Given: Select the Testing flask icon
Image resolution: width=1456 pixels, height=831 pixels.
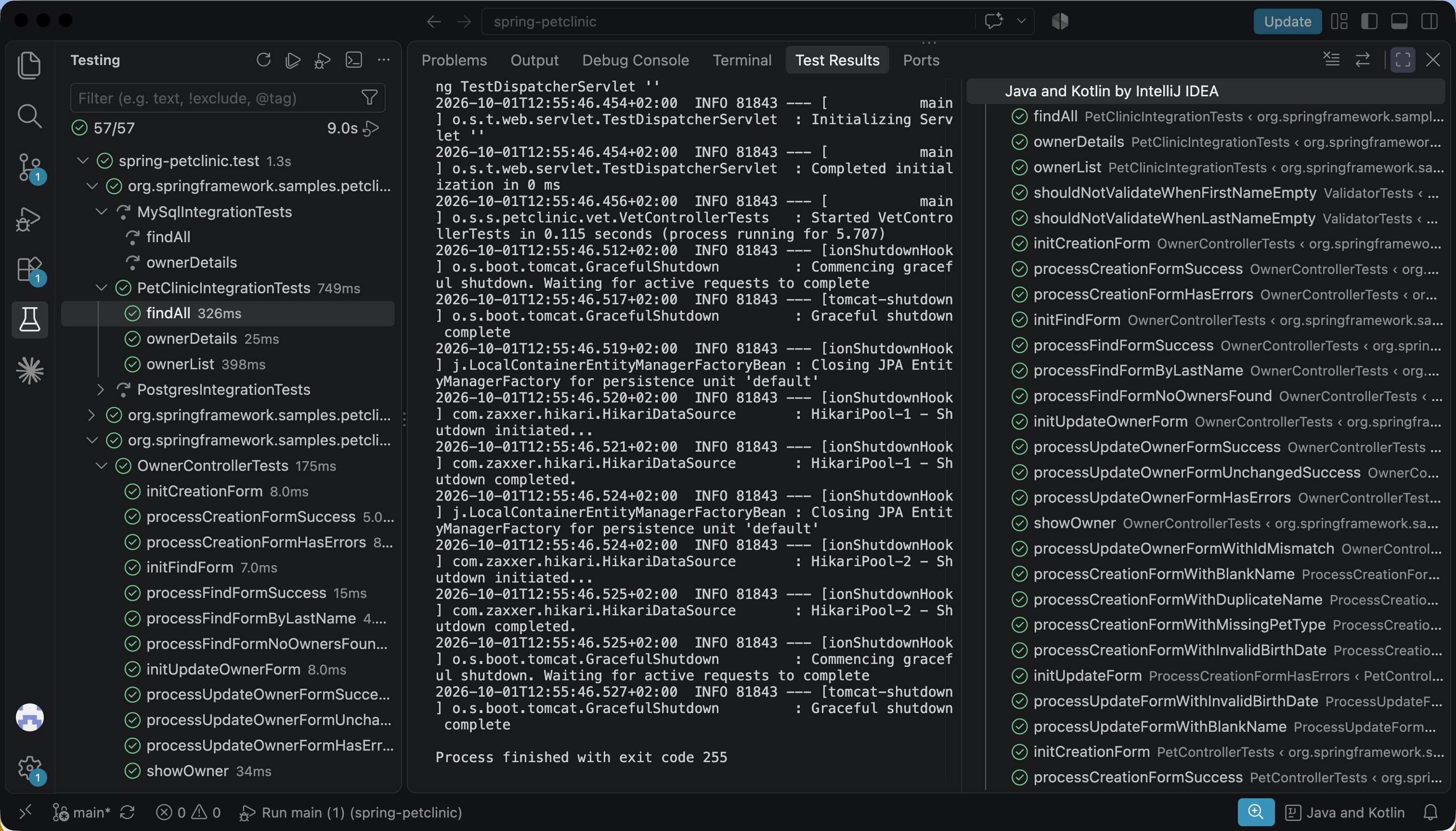Looking at the screenshot, I should coord(29,320).
